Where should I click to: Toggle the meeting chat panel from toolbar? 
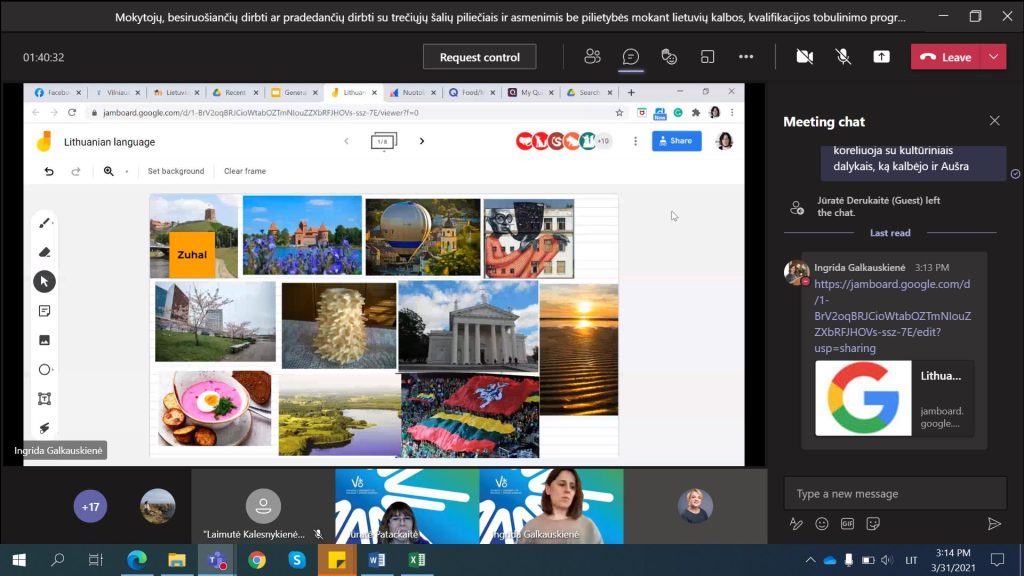pyautogui.click(x=631, y=57)
